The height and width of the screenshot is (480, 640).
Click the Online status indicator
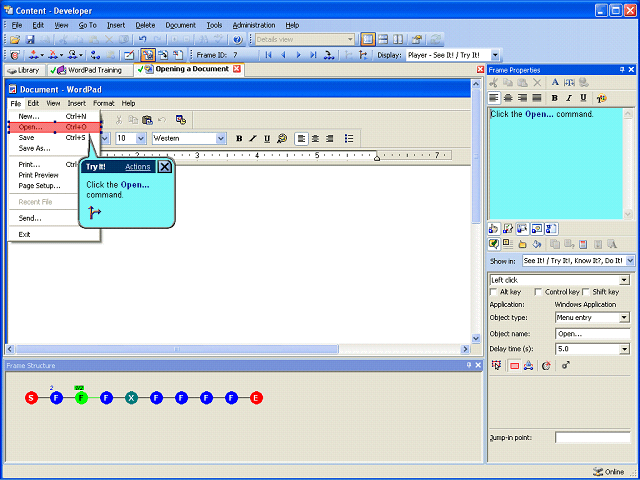(609, 472)
